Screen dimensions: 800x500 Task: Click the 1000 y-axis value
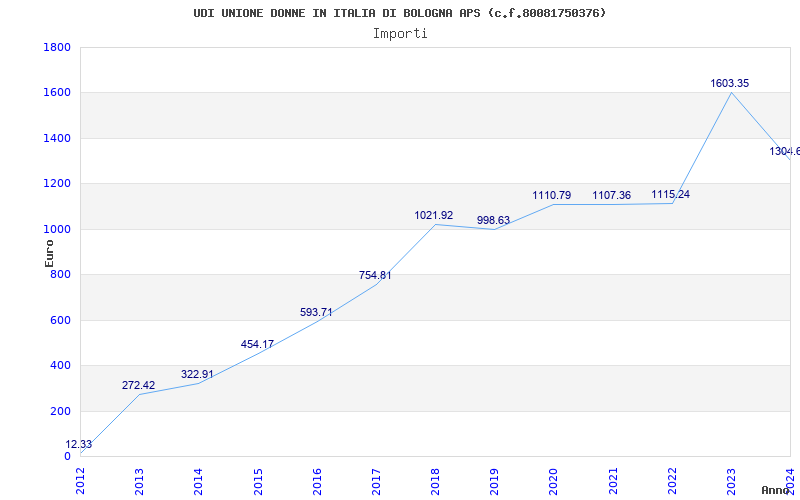pyautogui.click(x=57, y=230)
